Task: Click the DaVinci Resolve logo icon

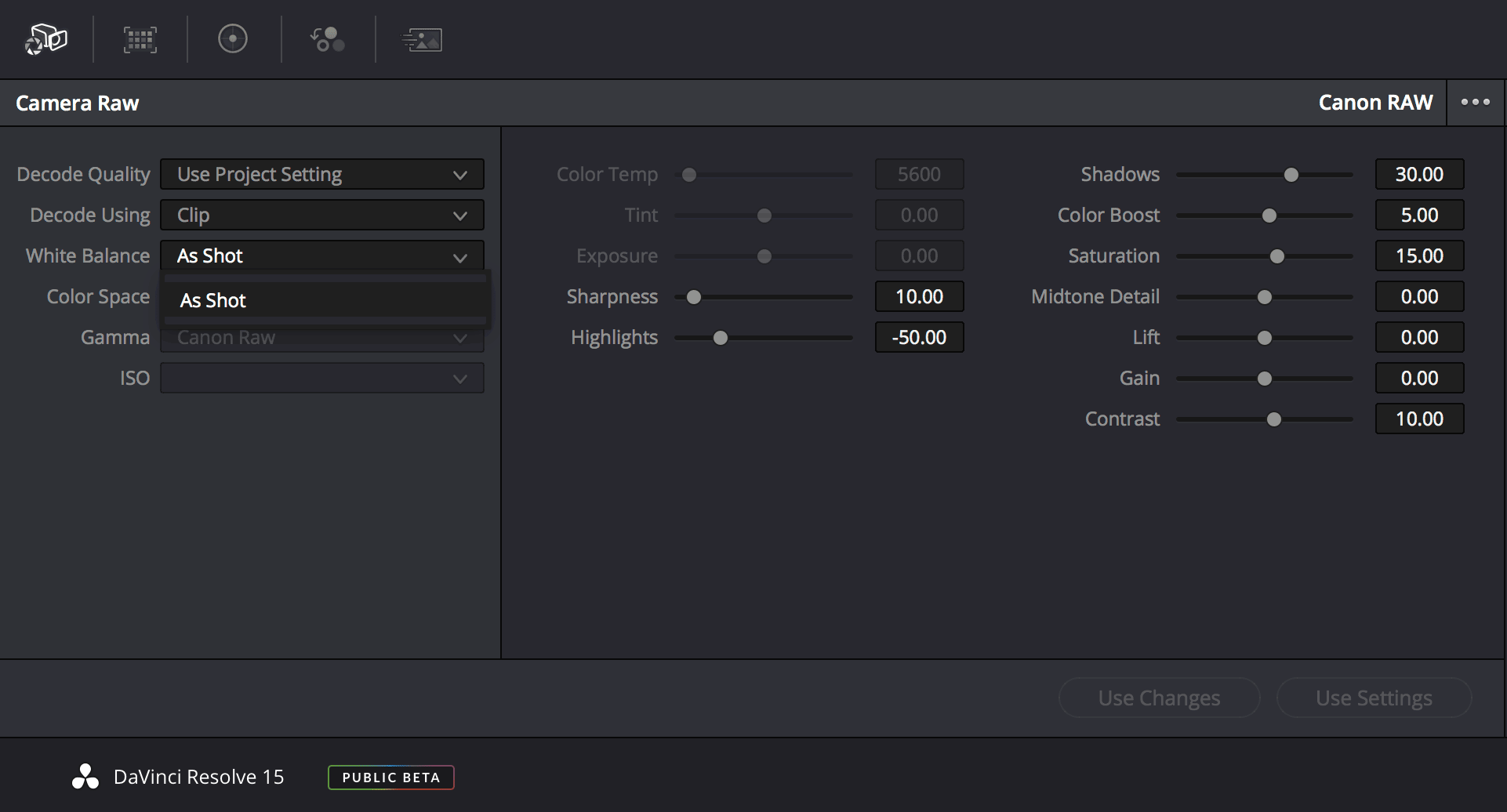Action: 85,777
